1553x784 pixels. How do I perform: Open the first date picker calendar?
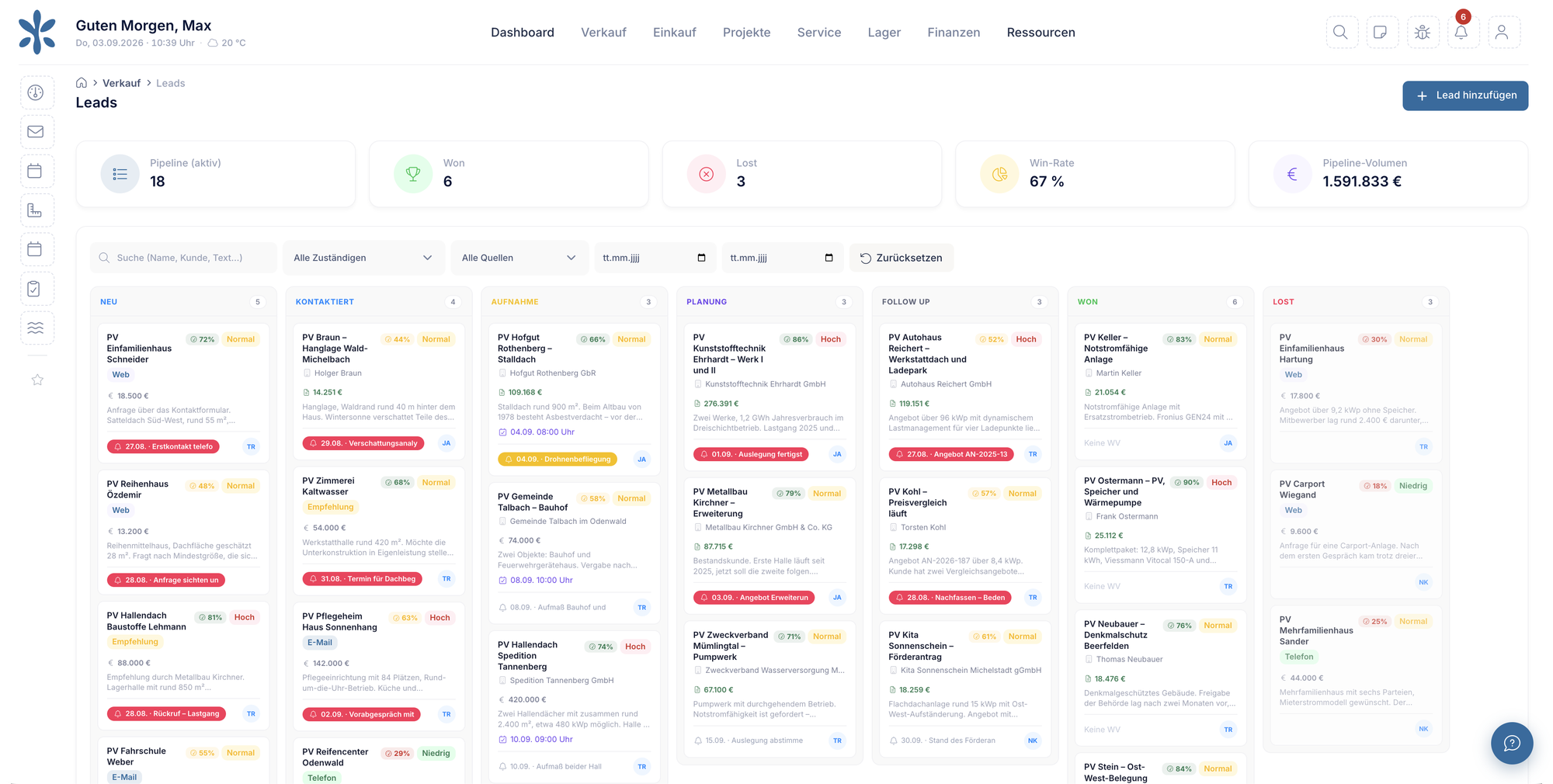click(x=701, y=258)
